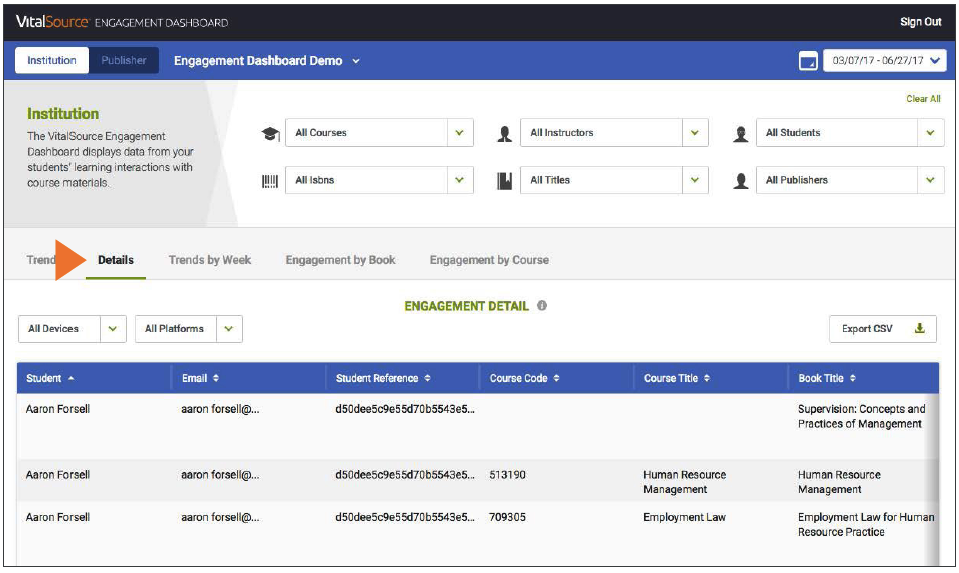Image resolution: width=959 pixels, height=573 pixels.
Task: Open the Engagement Dashboard Demo selector
Action: pos(266,61)
